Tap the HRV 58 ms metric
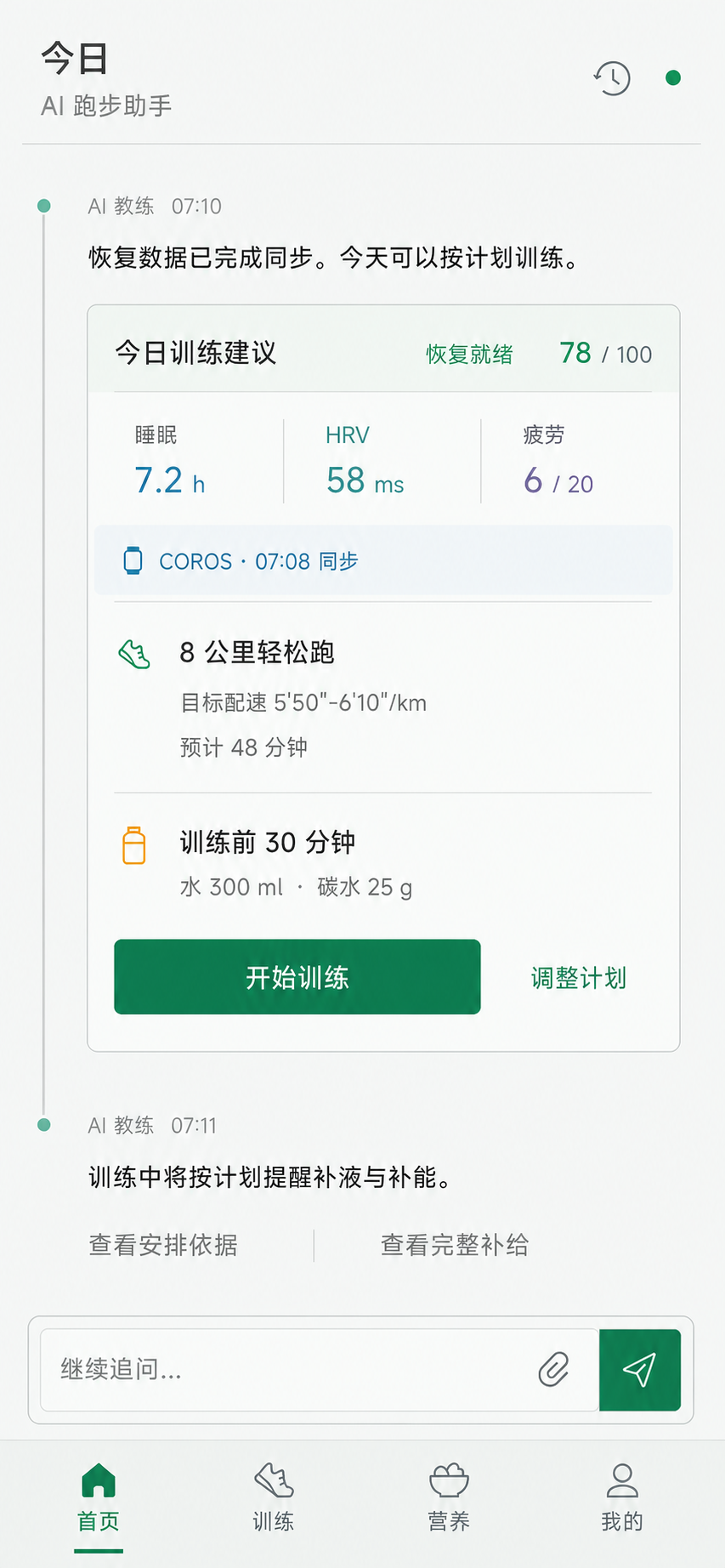 pyautogui.click(x=365, y=461)
